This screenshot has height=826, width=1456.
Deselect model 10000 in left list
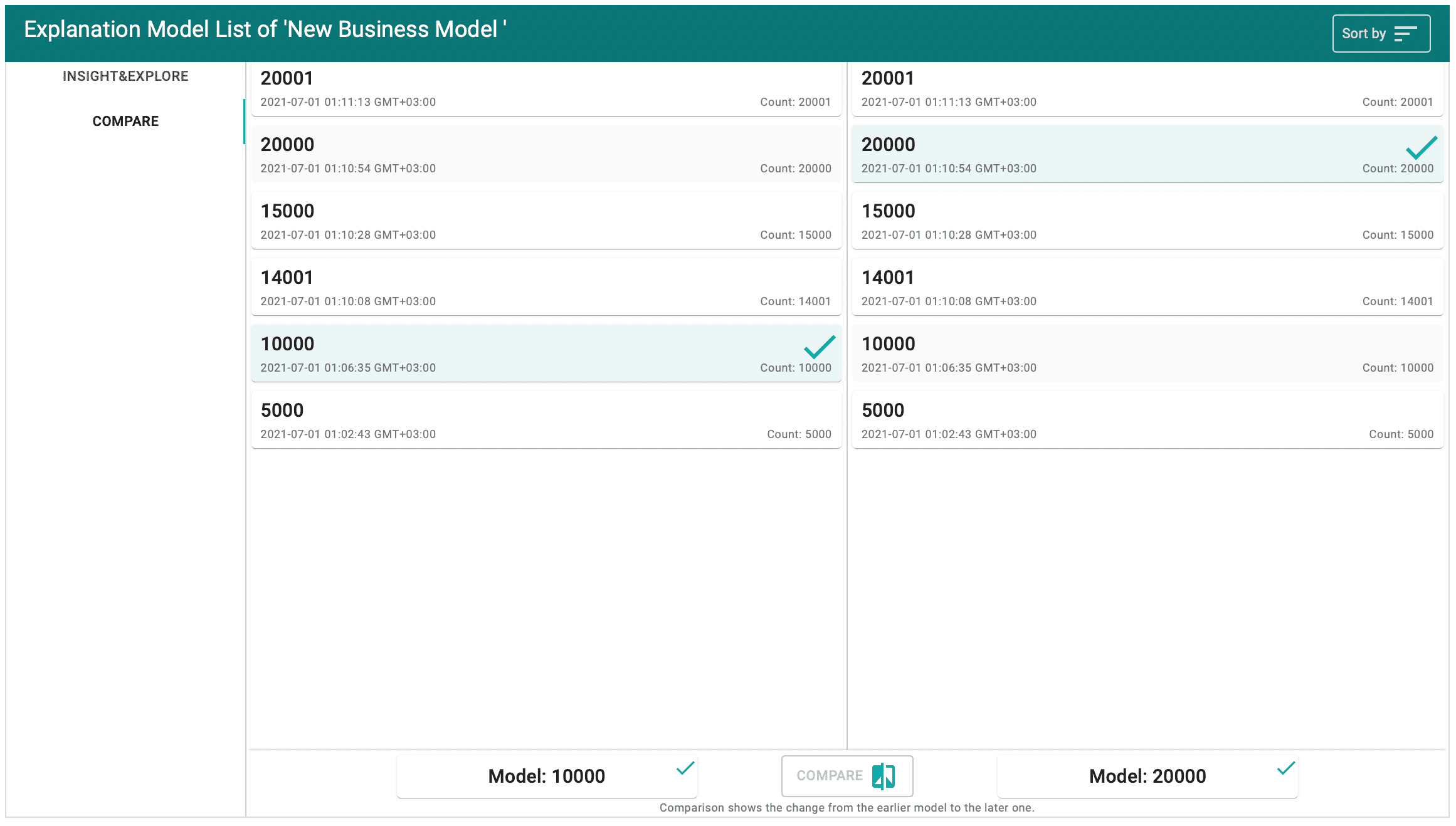coord(546,353)
